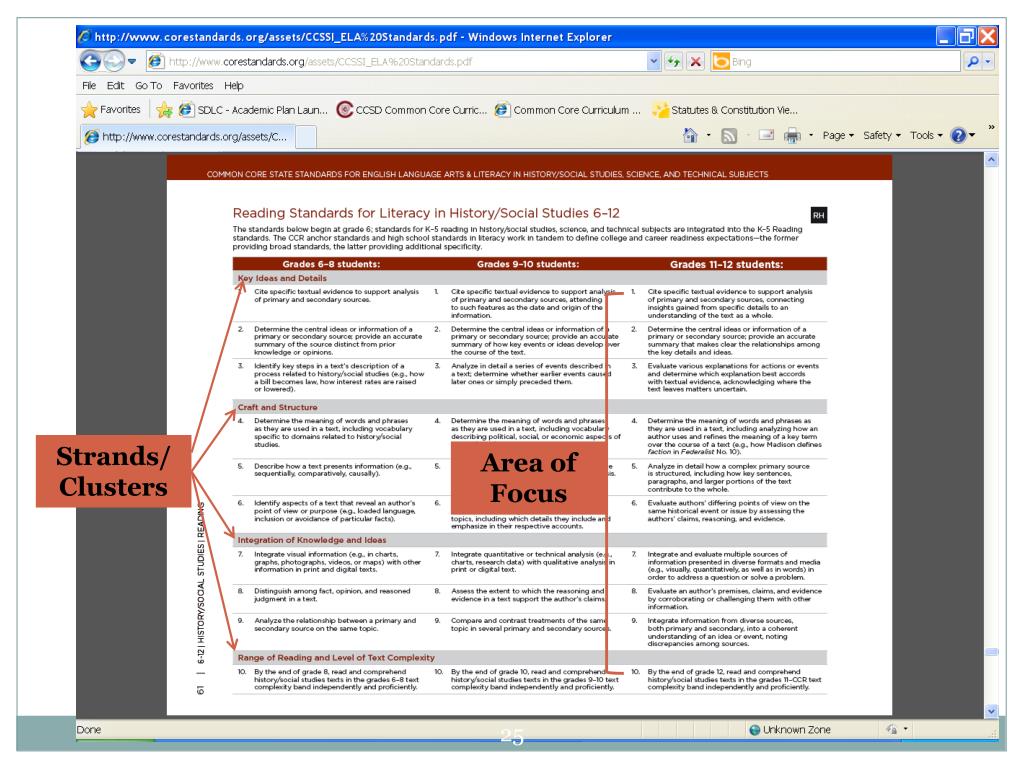Viewport: 1024px width, 768px height.
Task: Open the Common Core Curriculum favorite link
Action: (x=568, y=110)
